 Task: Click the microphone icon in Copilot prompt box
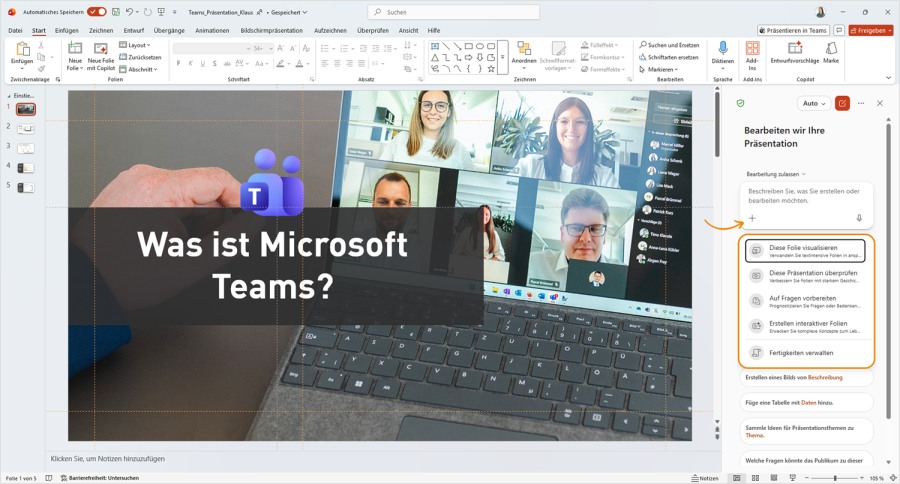[x=859, y=218]
